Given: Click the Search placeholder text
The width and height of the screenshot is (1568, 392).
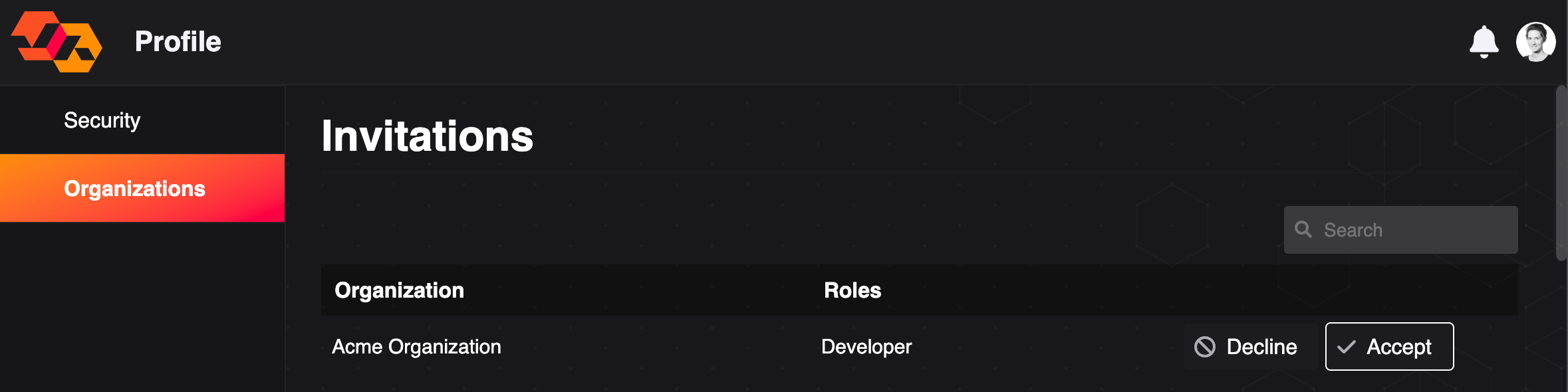Looking at the screenshot, I should pyautogui.click(x=1353, y=230).
